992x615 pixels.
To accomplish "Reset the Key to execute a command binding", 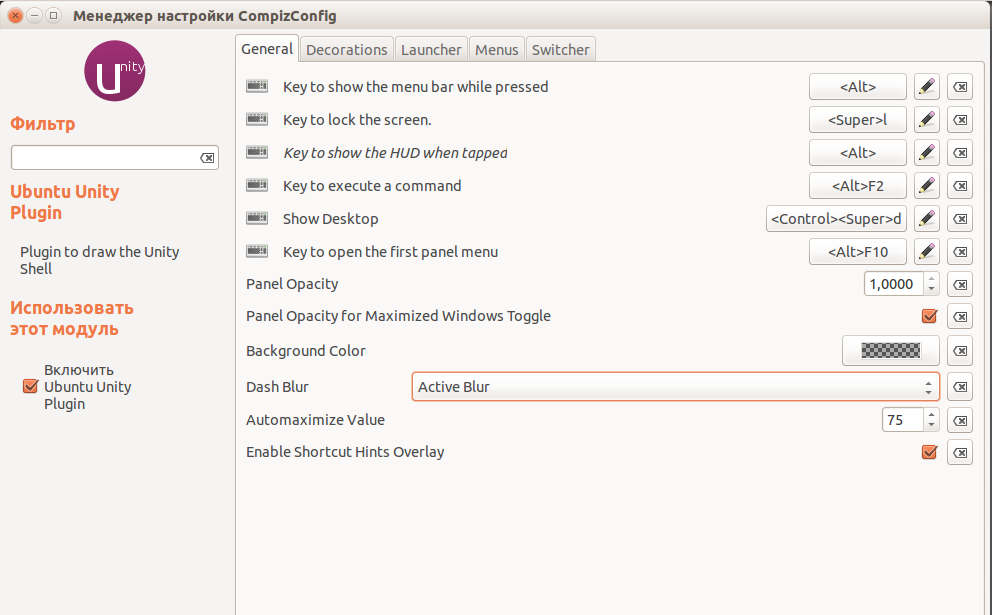I will coord(960,186).
